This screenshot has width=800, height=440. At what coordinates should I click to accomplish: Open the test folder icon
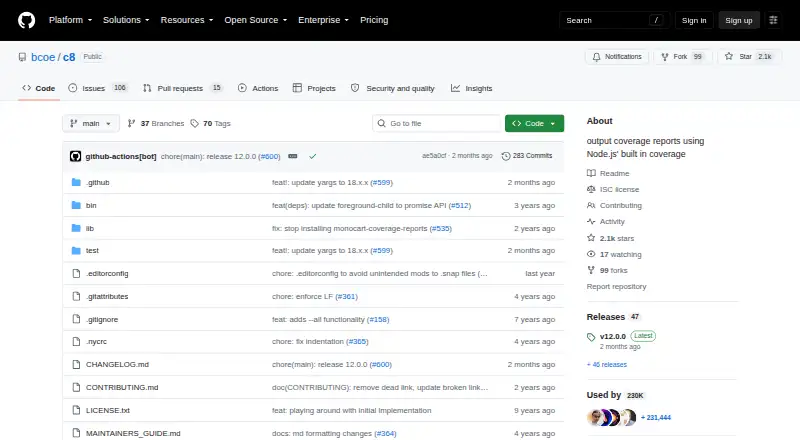tap(76, 251)
